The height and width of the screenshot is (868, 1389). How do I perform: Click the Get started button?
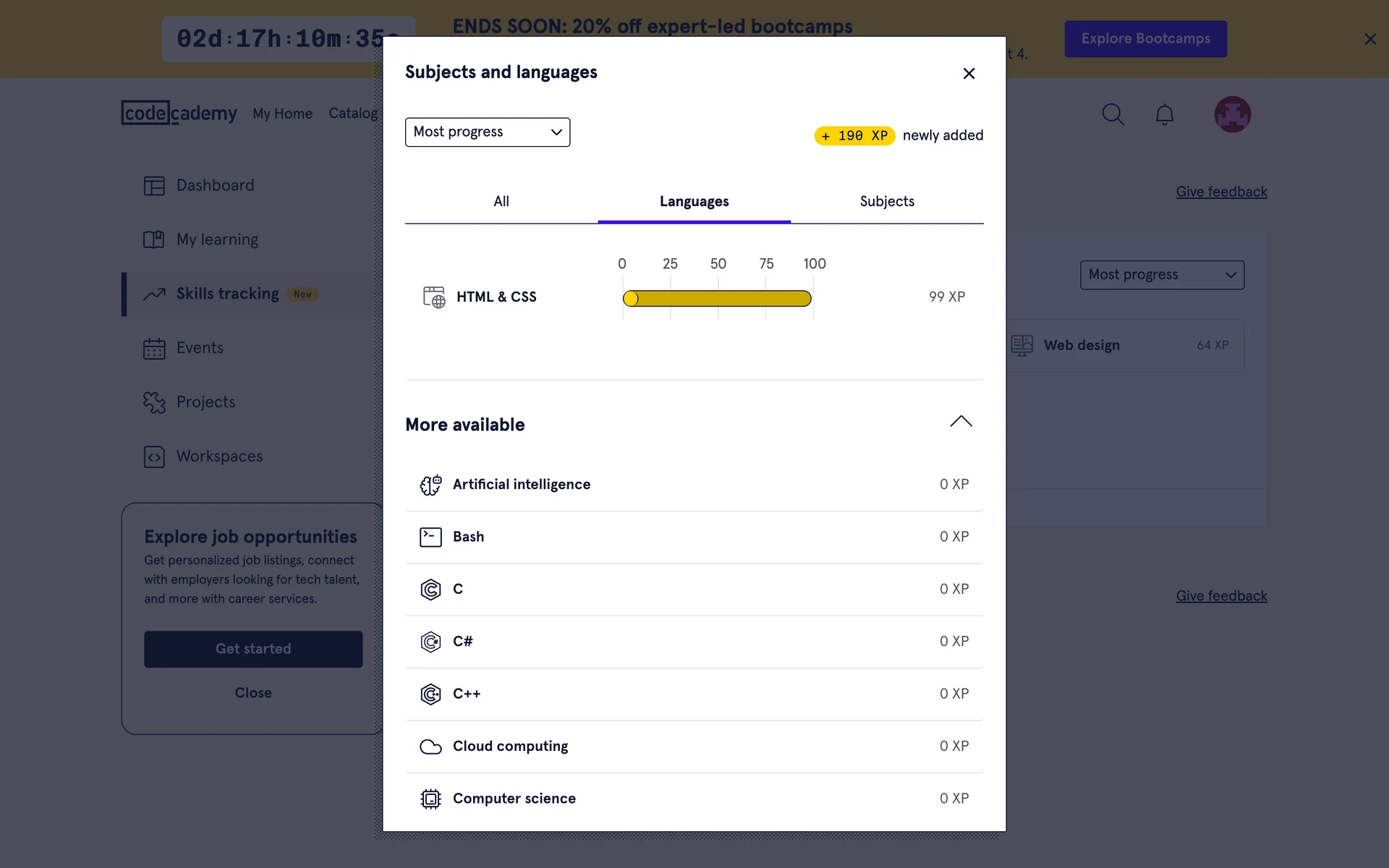(x=253, y=649)
